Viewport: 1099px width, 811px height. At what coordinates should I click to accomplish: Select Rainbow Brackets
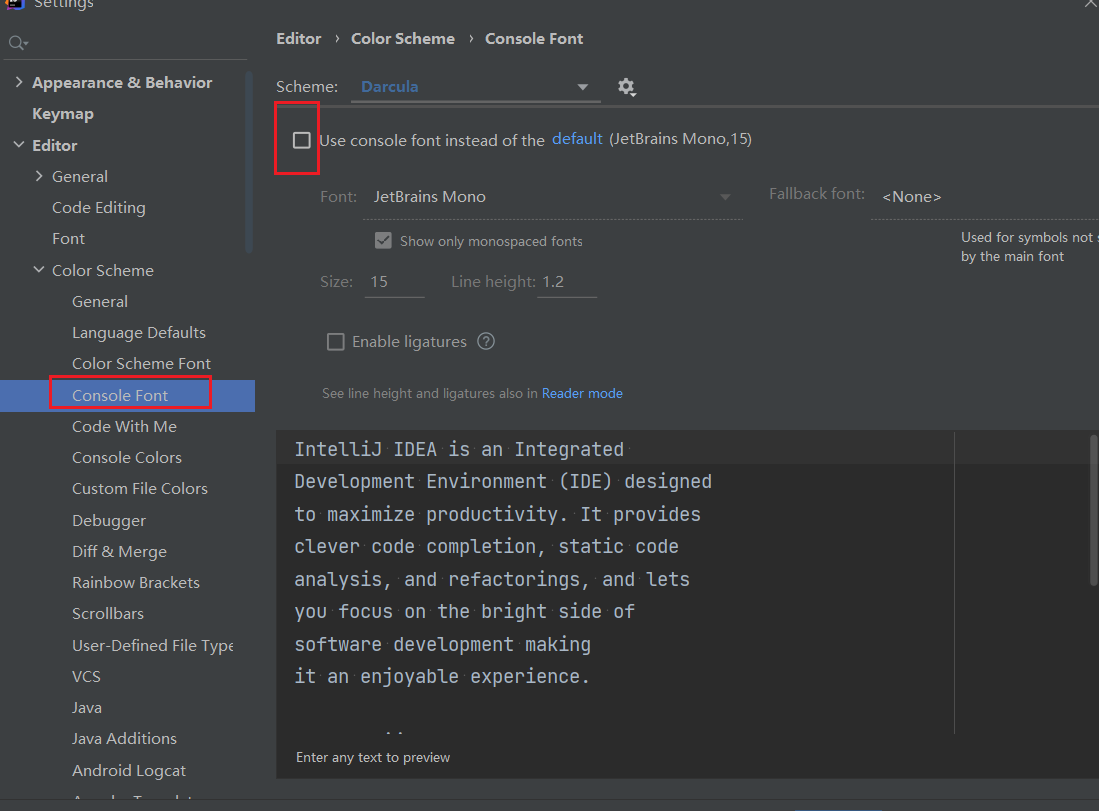tap(135, 582)
